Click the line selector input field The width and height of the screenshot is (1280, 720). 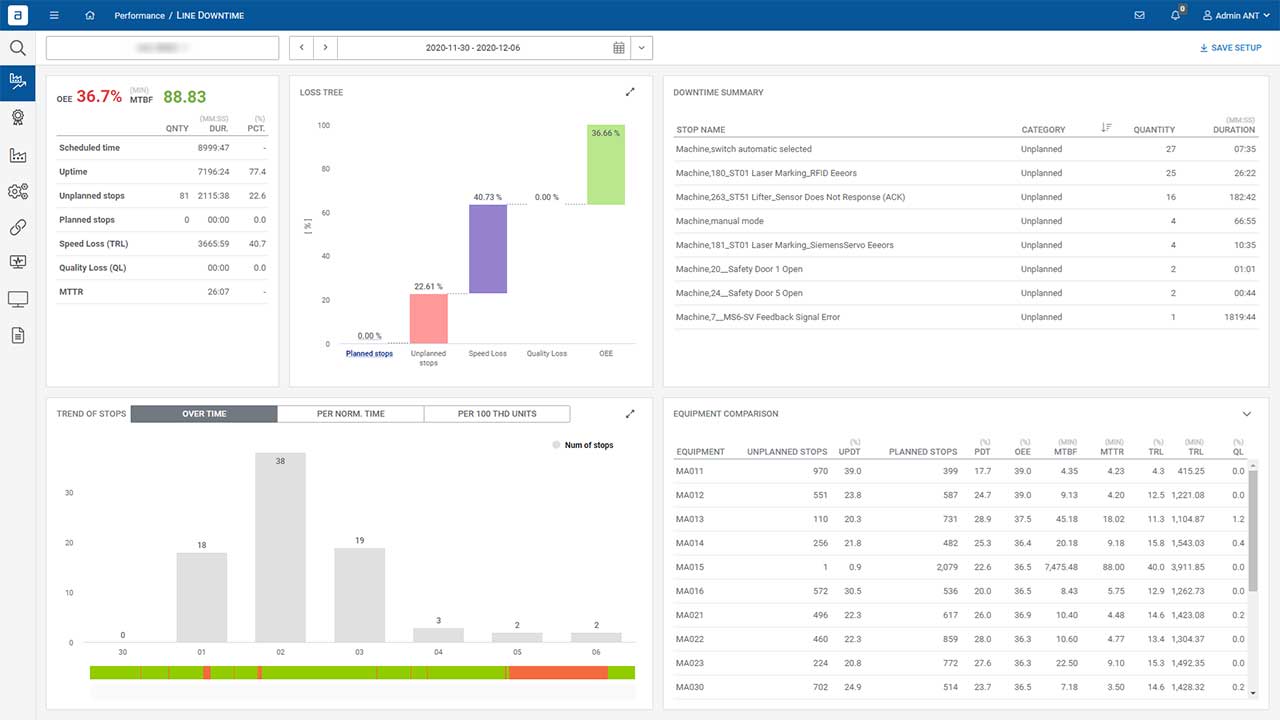[162, 48]
